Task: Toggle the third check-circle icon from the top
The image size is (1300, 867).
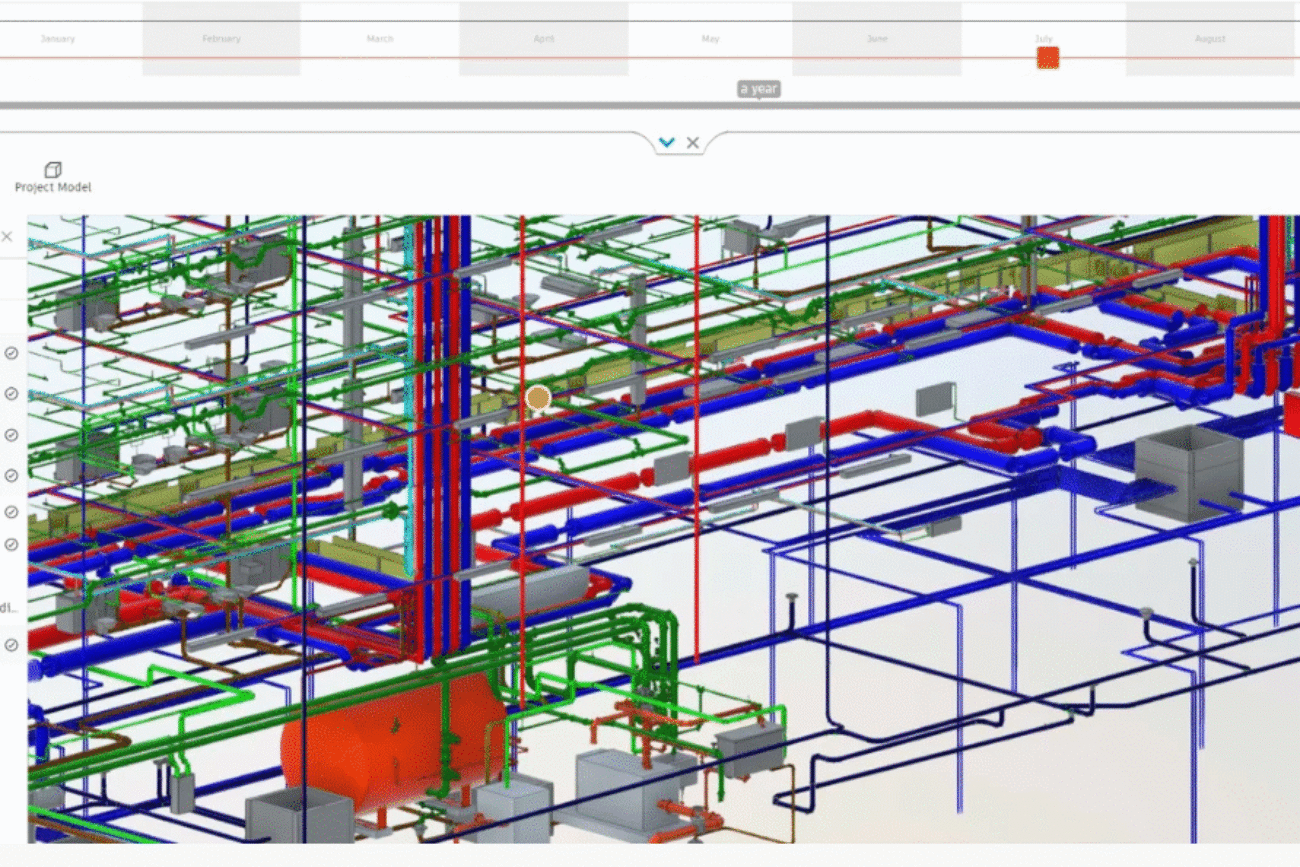Action: 11,435
